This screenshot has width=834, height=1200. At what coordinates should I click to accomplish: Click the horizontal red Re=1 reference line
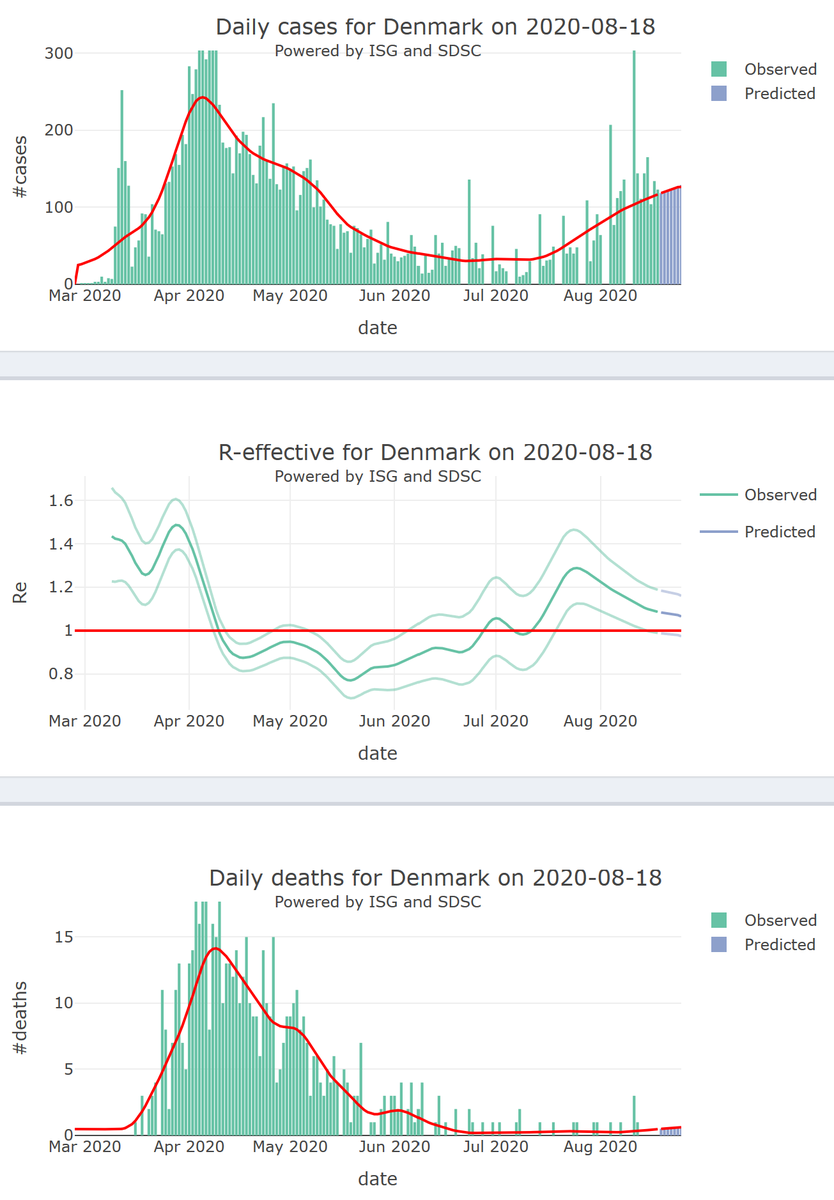pyautogui.click(x=378, y=630)
